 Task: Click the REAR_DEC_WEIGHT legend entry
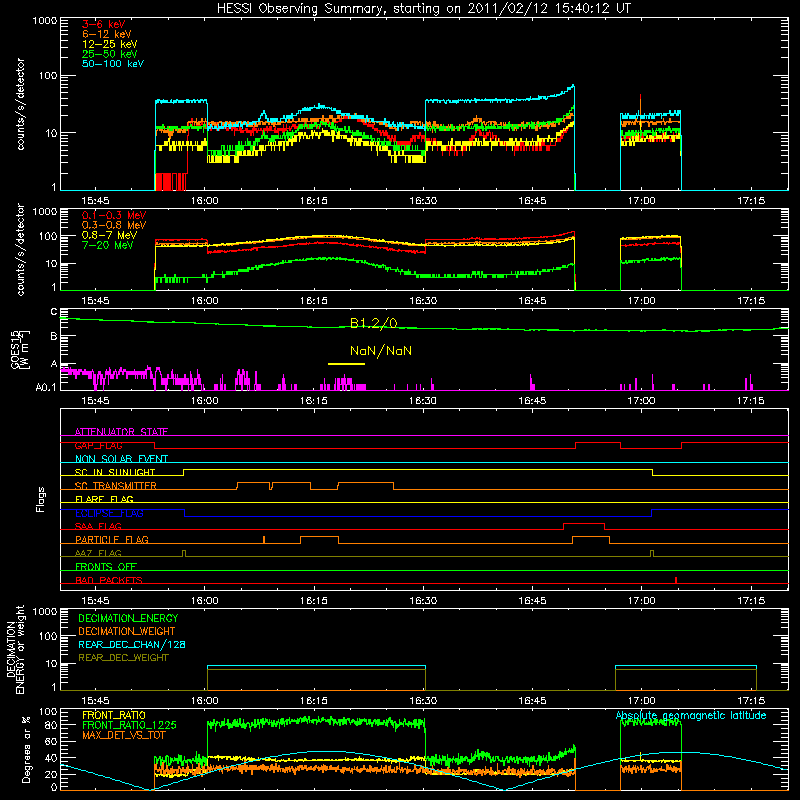pyautogui.click(x=123, y=658)
